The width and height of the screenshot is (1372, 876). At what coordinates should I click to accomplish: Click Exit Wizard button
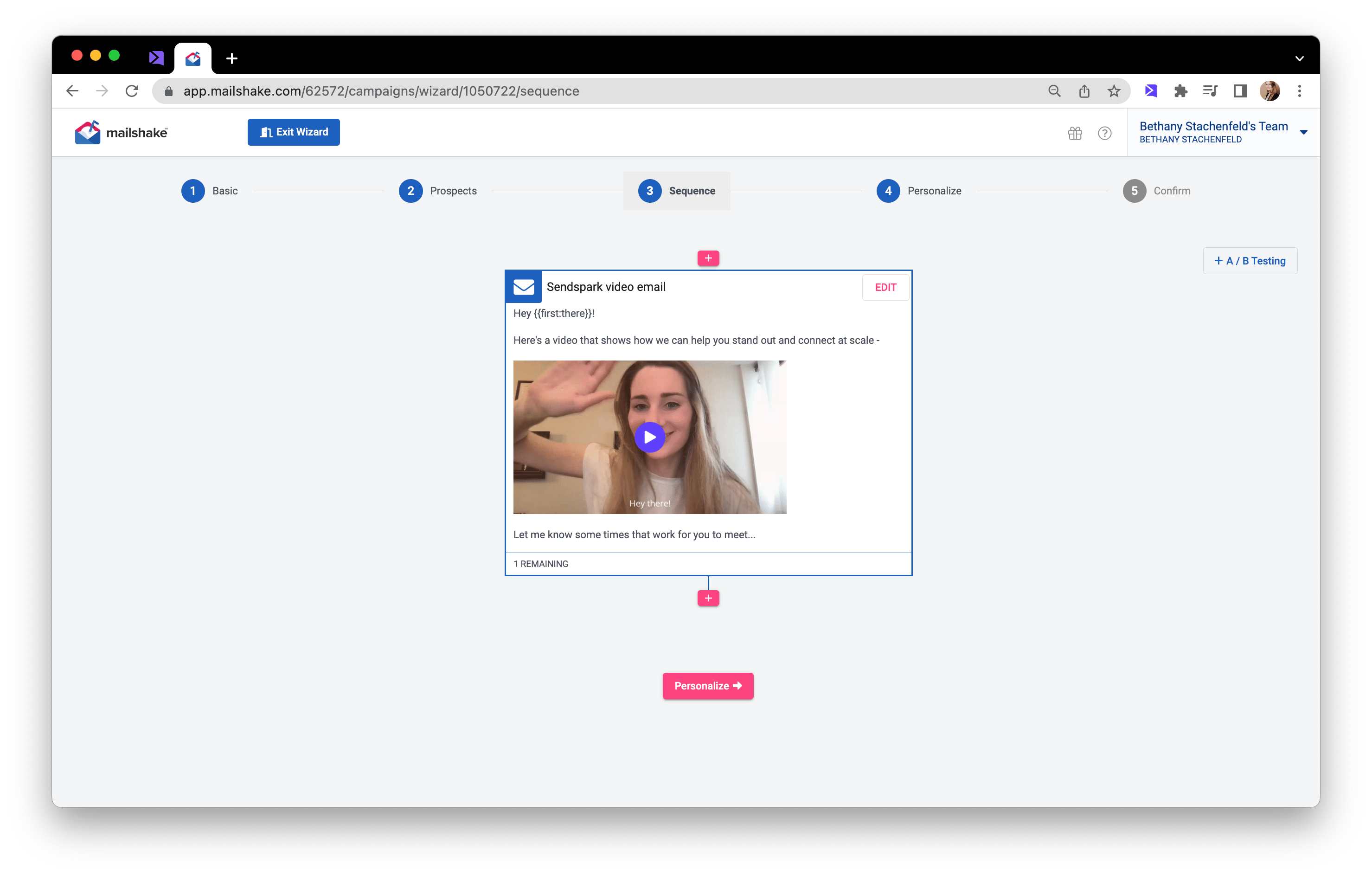(x=294, y=132)
